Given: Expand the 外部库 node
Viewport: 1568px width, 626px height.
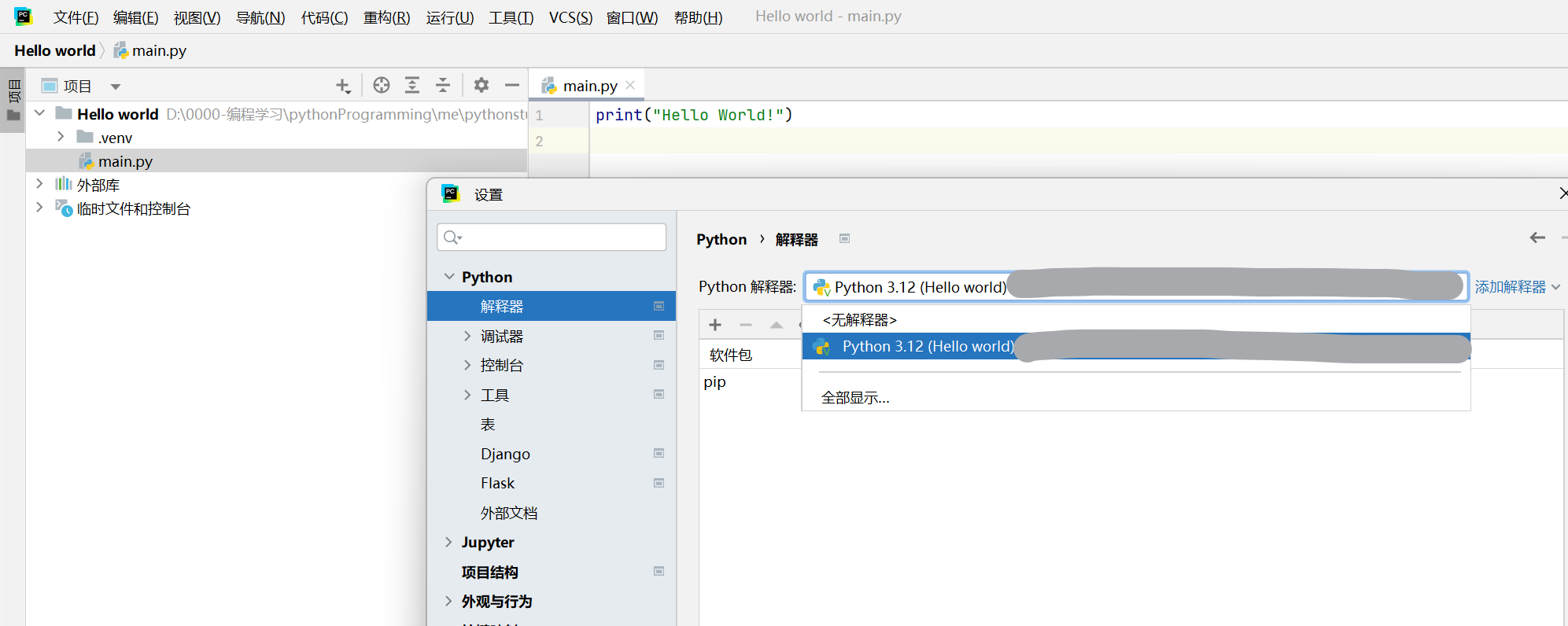Looking at the screenshot, I should pyautogui.click(x=39, y=183).
